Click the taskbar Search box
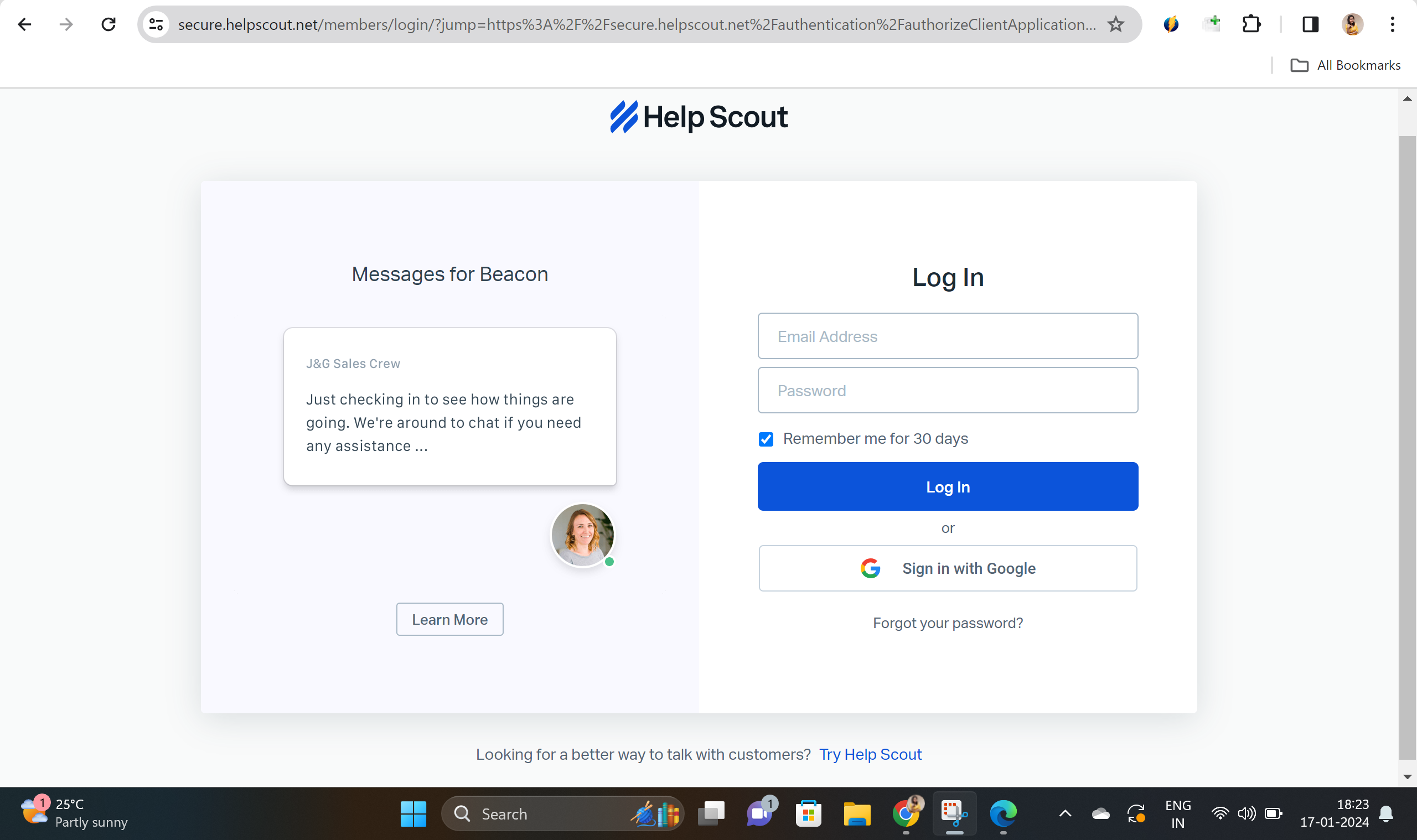Viewport: 1417px width, 840px height. [x=562, y=814]
